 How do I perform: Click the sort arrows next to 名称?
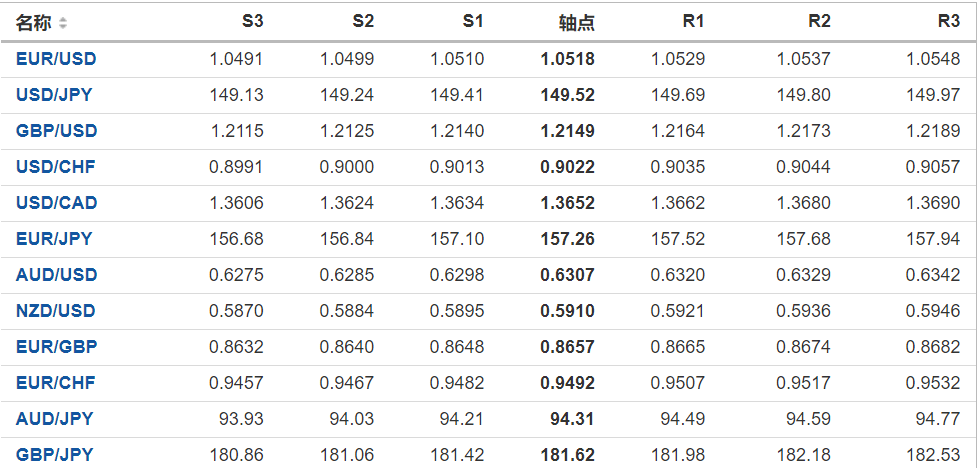64,22
